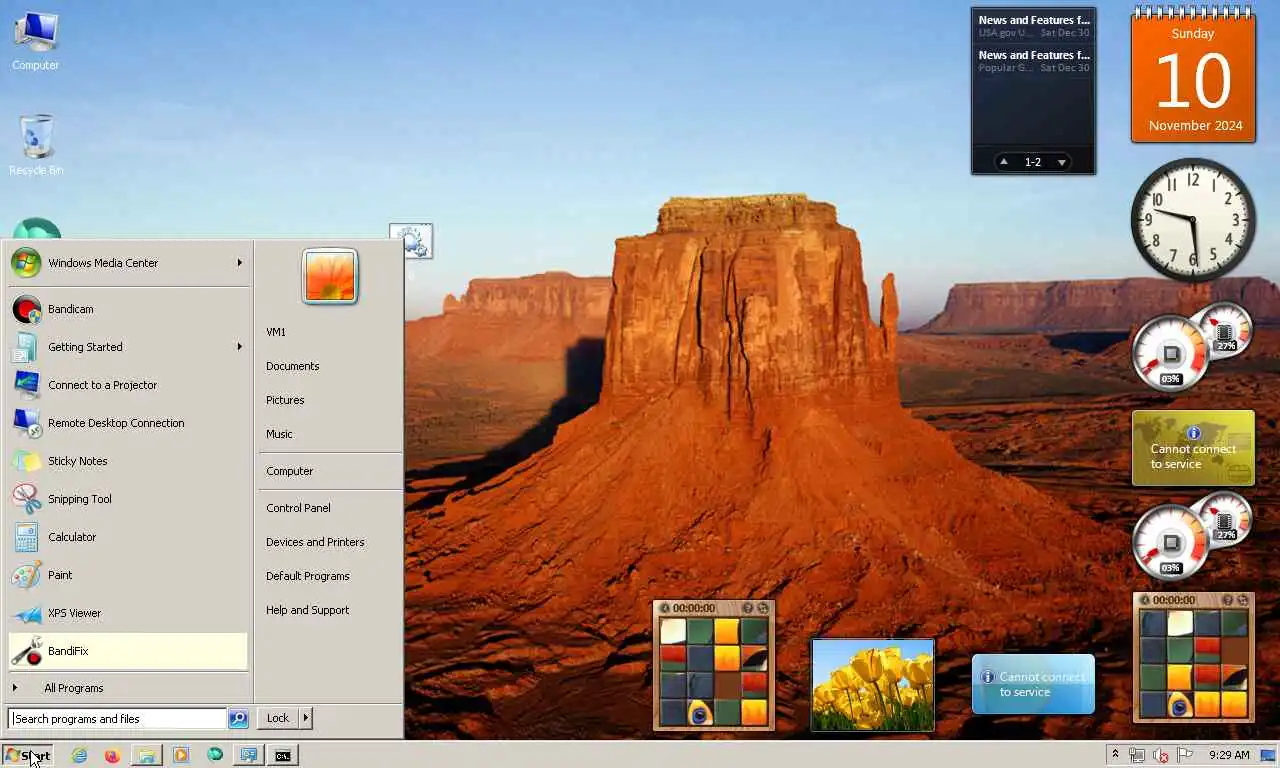1280x768 pixels.
Task: Launch Windows Media Player from the taskbar
Action: pyautogui.click(x=180, y=755)
